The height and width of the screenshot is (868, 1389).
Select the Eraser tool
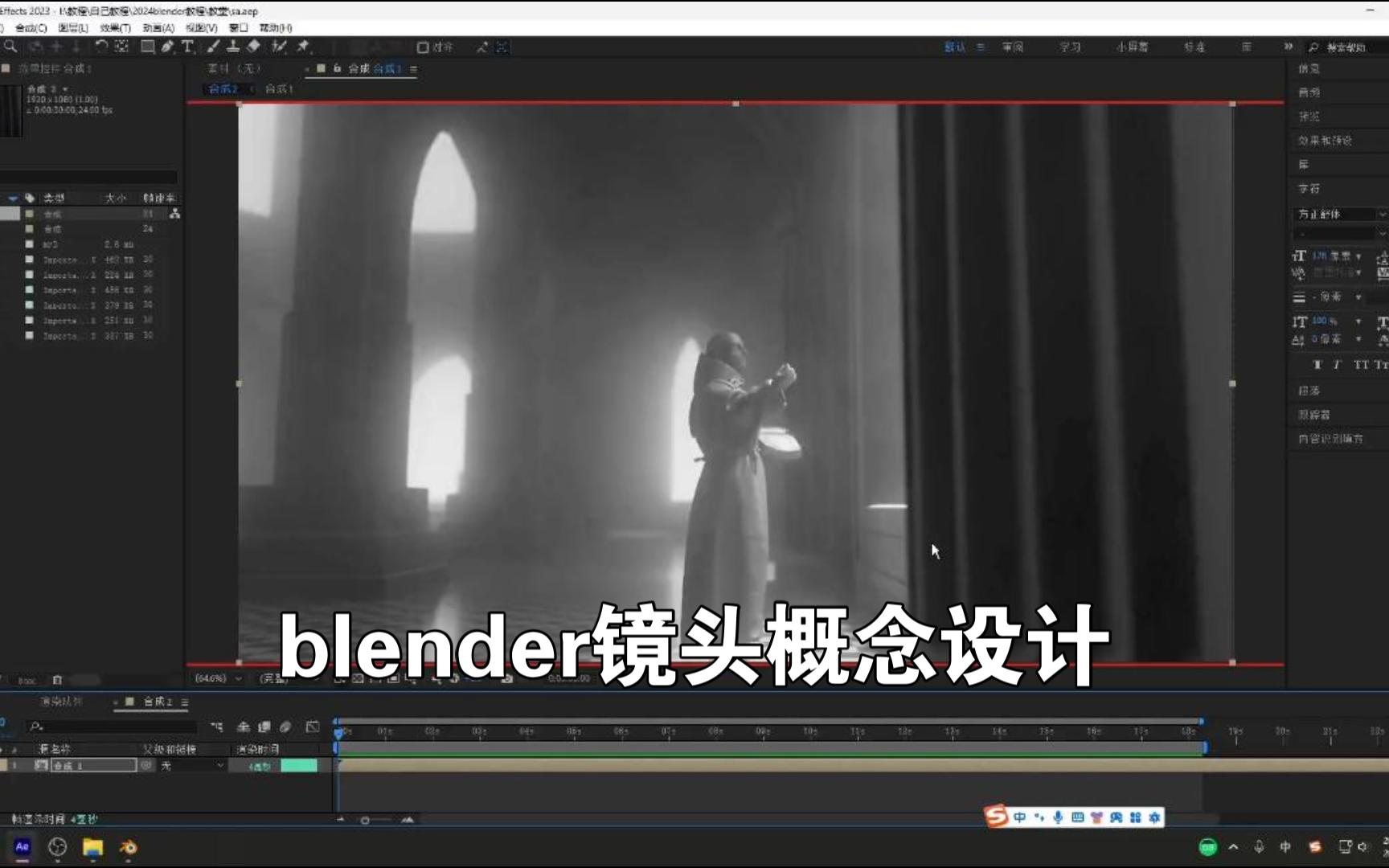click(x=254, y=47)
